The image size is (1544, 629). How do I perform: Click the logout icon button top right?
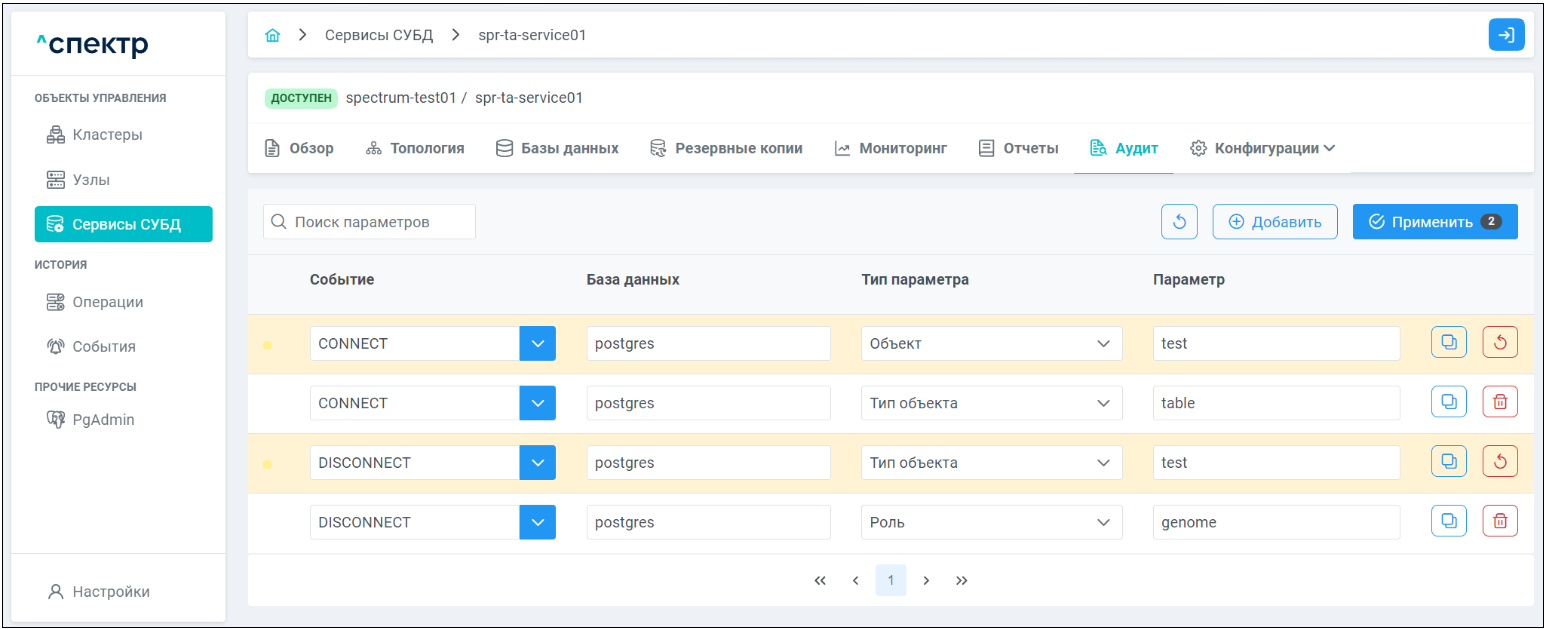pos(1506,35)
